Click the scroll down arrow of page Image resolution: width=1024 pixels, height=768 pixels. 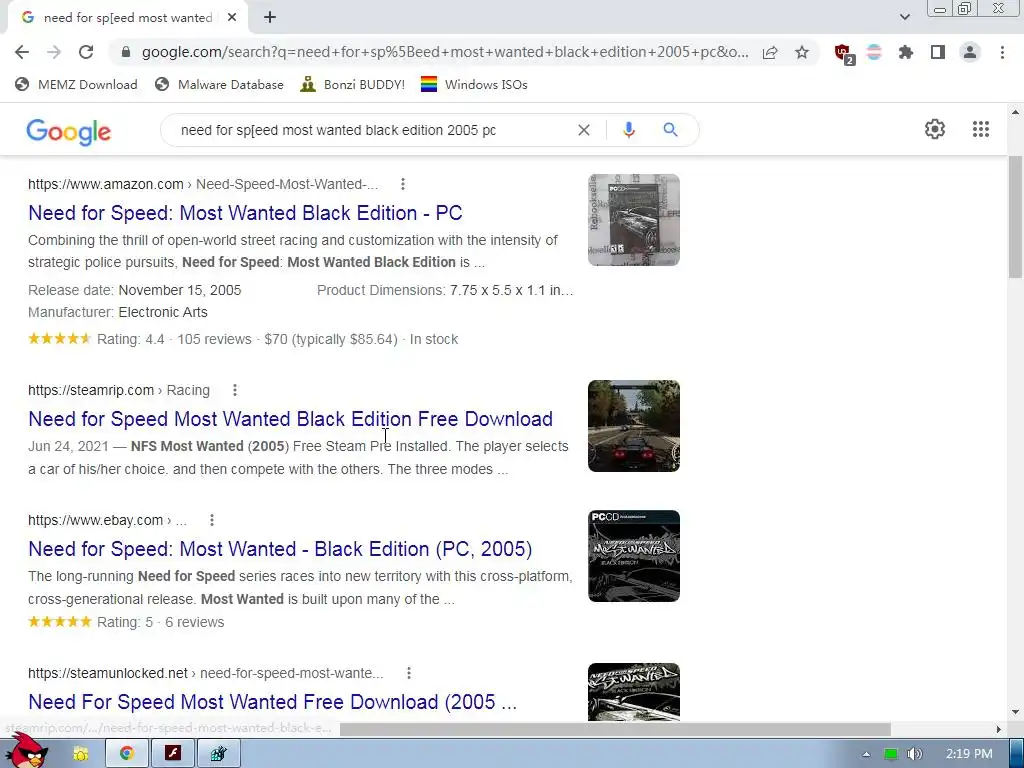coord(1016,712)
